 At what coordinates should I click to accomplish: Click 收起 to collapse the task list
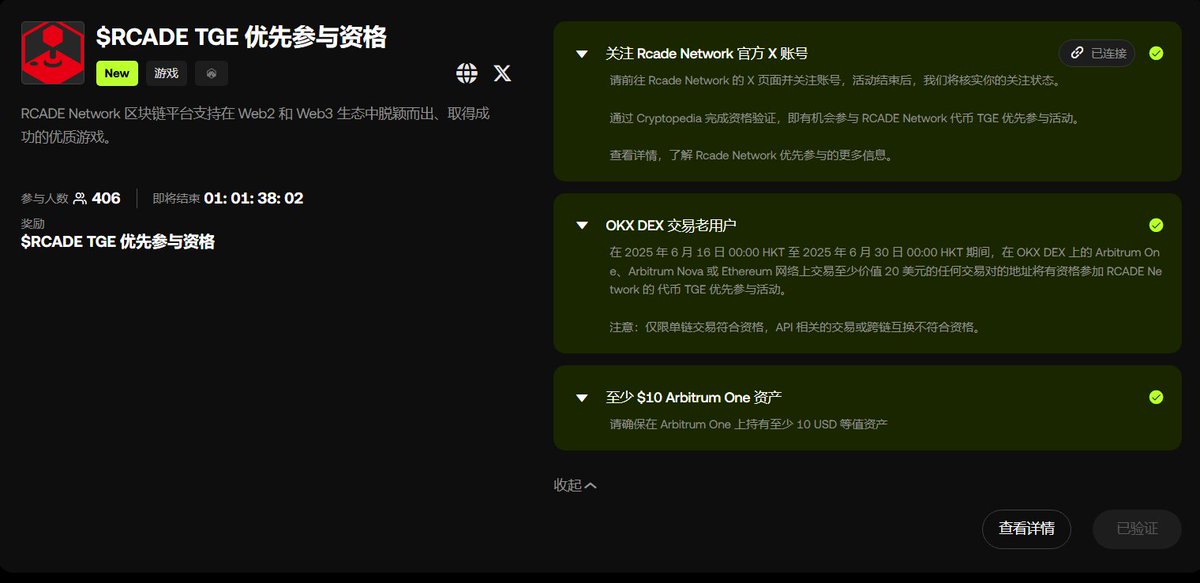(575, 485)
